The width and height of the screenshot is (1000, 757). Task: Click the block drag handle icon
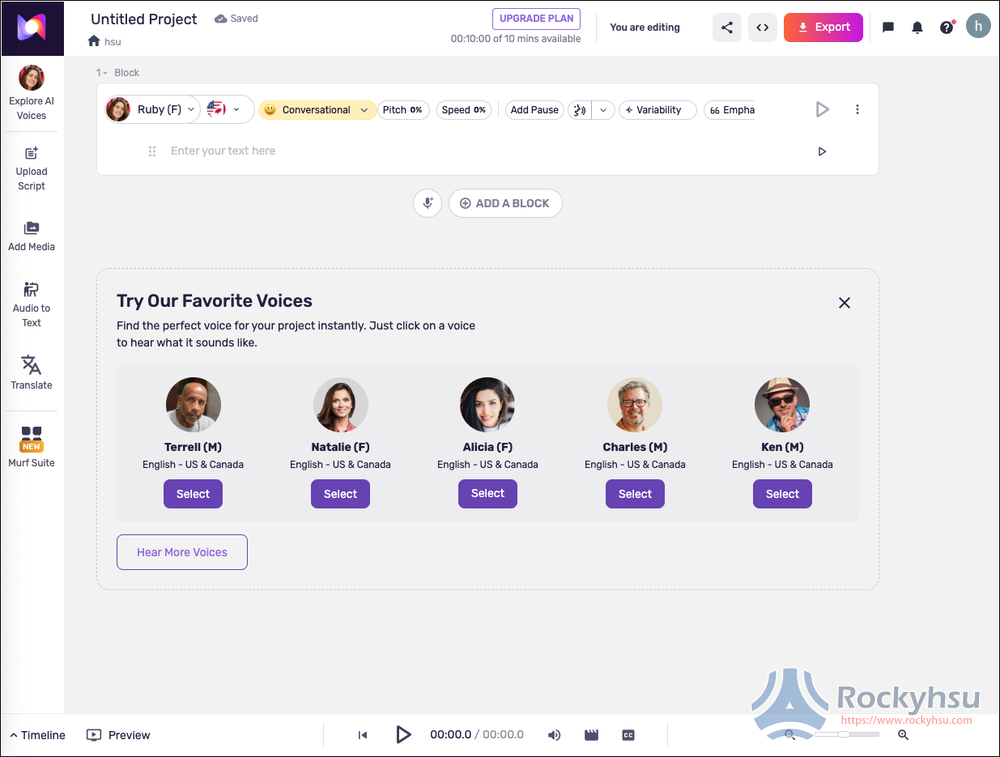pyautogui.click(x=152, y=151)
